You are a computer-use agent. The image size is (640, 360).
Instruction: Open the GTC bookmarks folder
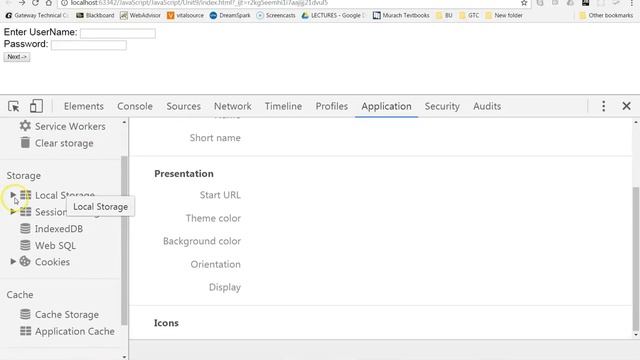coord(469,15)
